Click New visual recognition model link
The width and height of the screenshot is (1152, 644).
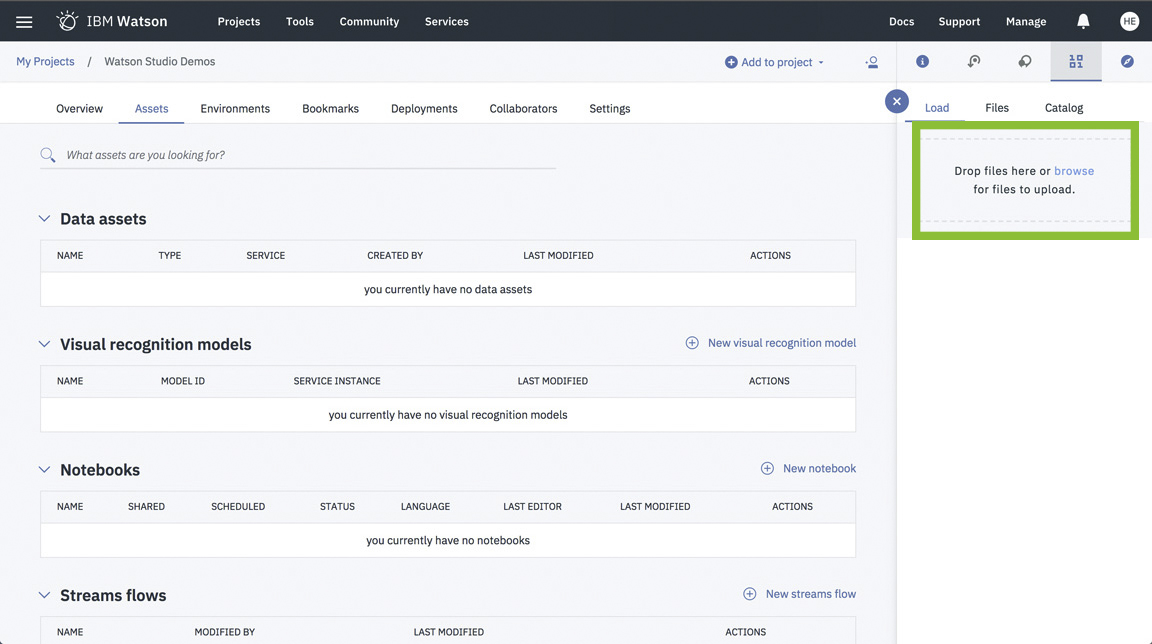pyautogui.click(x=782, y=343)
